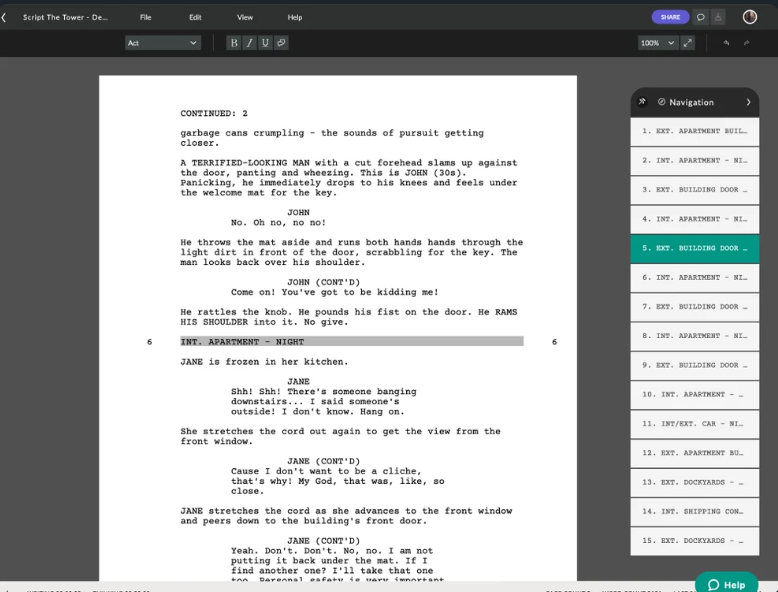The width and height of the screenshot is (778, 592).
Task: Click the SHARE button
Action: point(670,17)
